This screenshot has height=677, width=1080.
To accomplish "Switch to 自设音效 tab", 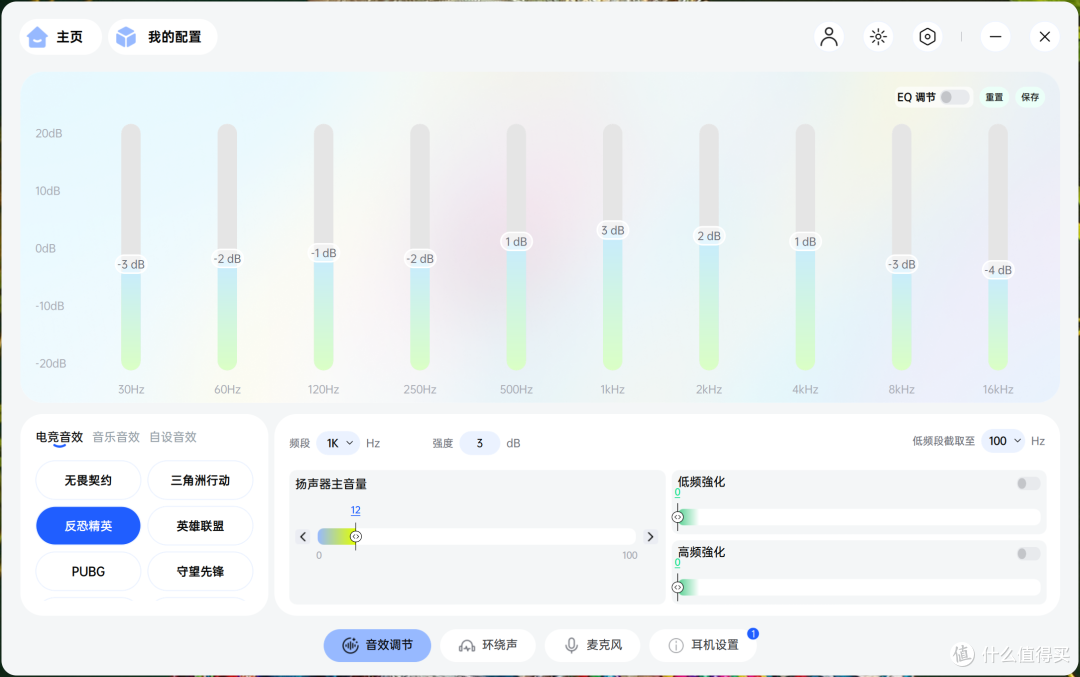I will coord(173,437).
